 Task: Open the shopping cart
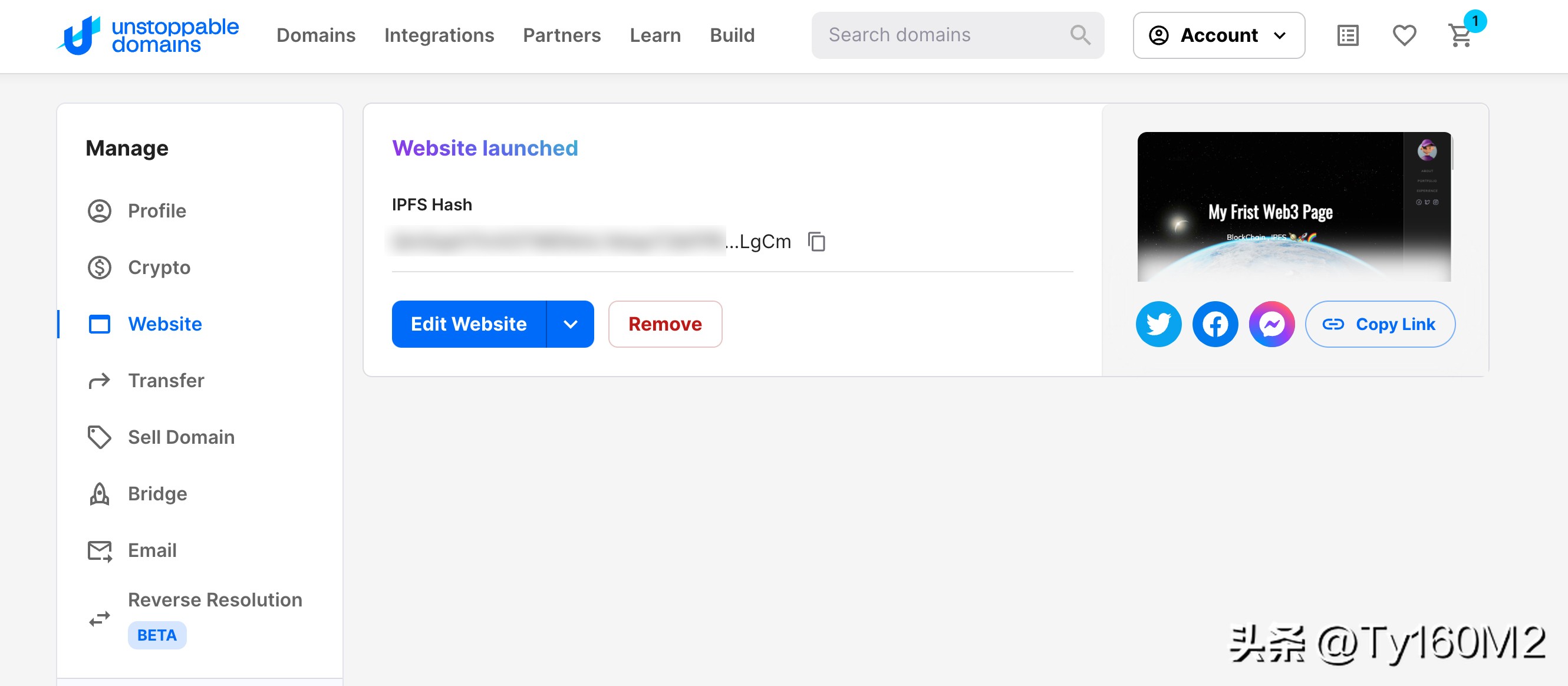point(1461,37)
